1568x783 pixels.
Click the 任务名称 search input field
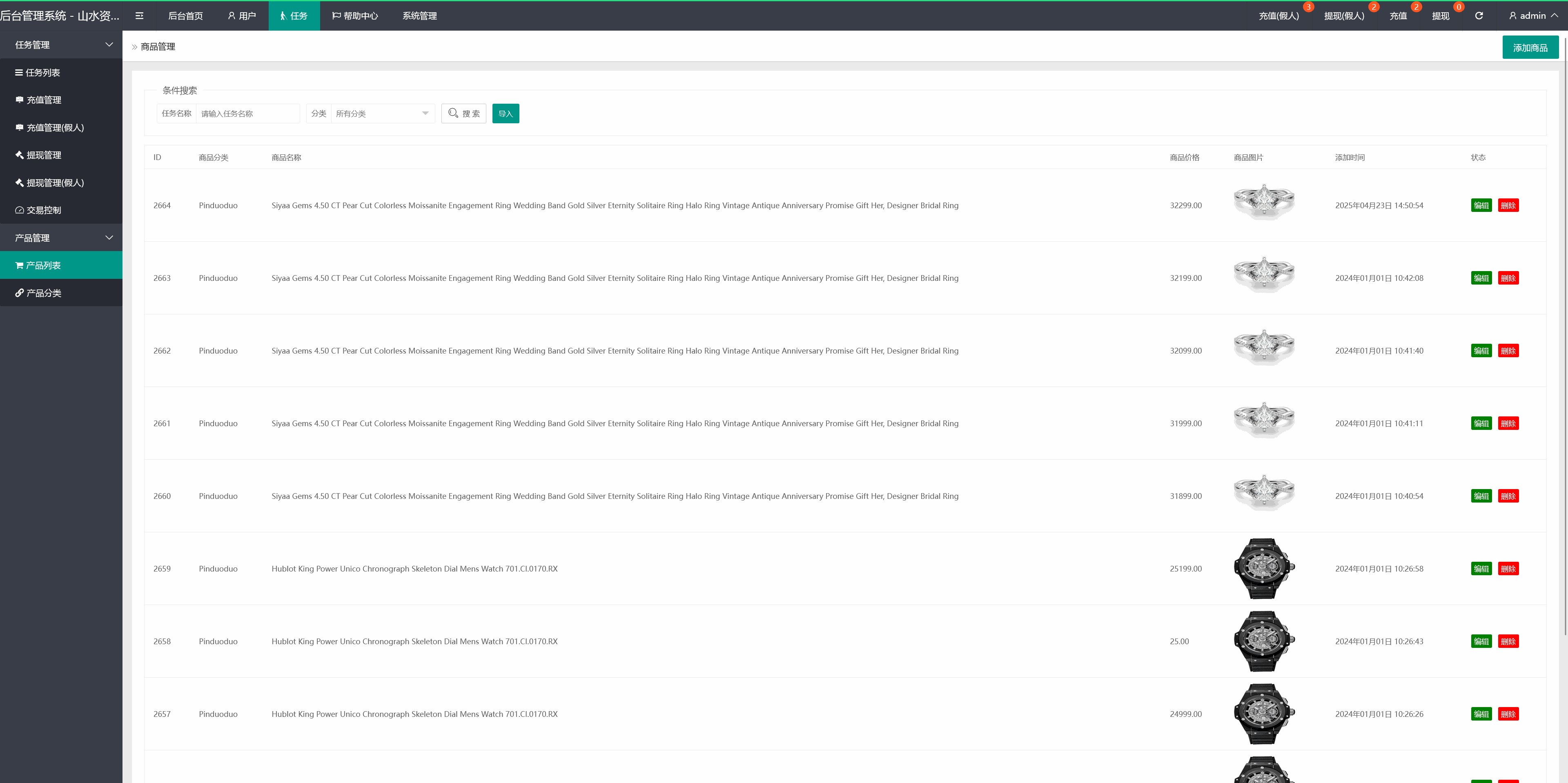click(247, 113)
